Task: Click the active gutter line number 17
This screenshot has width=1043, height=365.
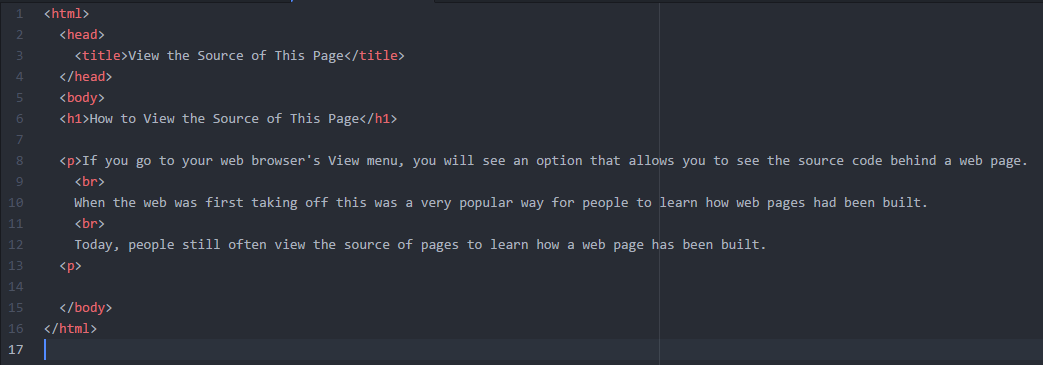Action: [17, 350]
